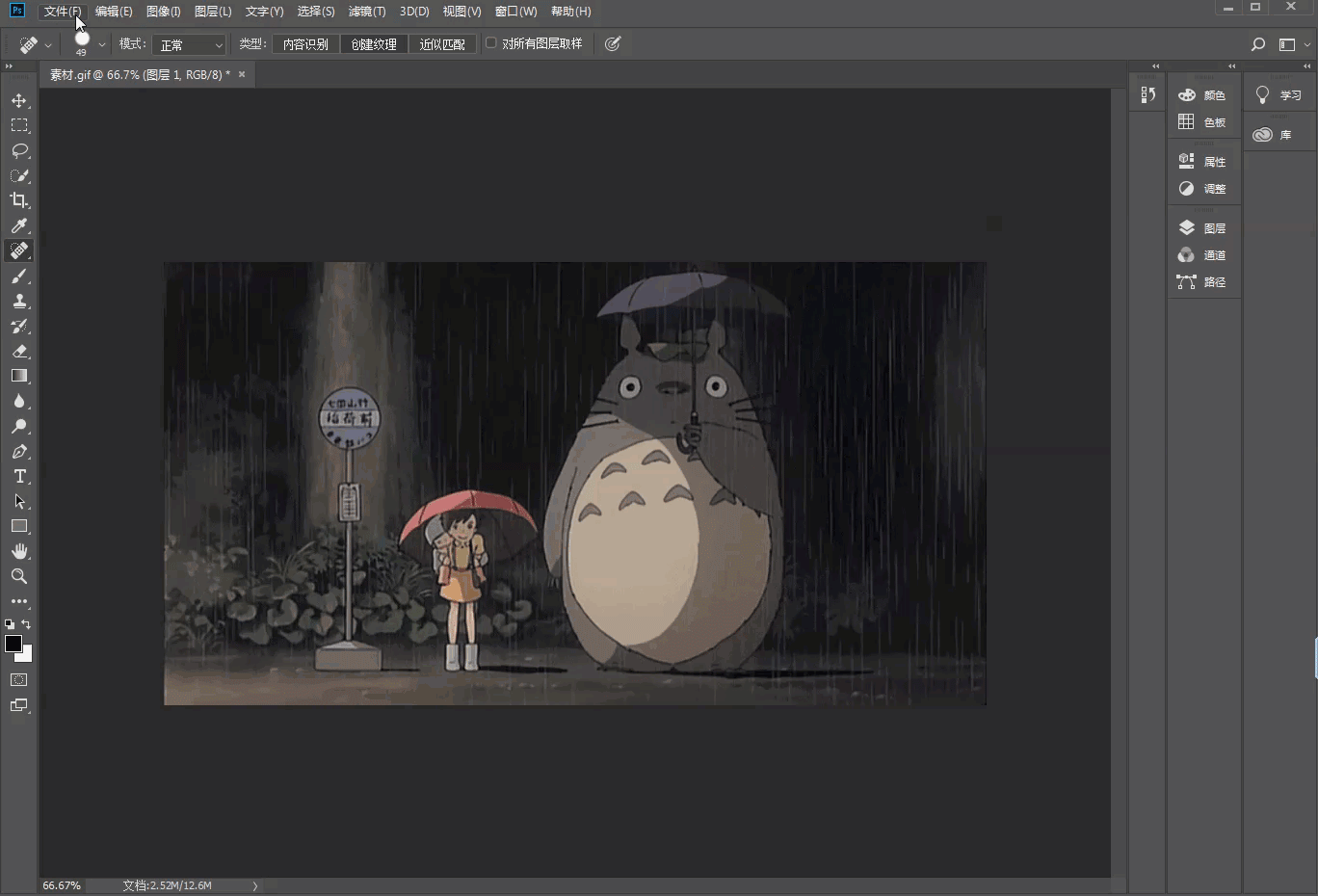Screen dimensions: 1318x896
Task: Swap foreground and background colors
Action: click(x=26, y=624)
